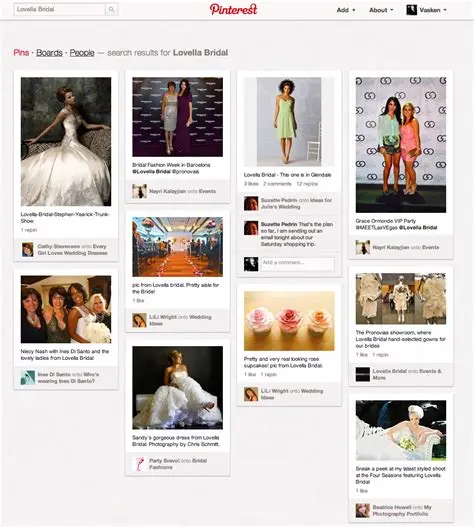Switch to the People results tab
Image resolution: width=474 pixels, height=527 pixels.
[82, 53]
